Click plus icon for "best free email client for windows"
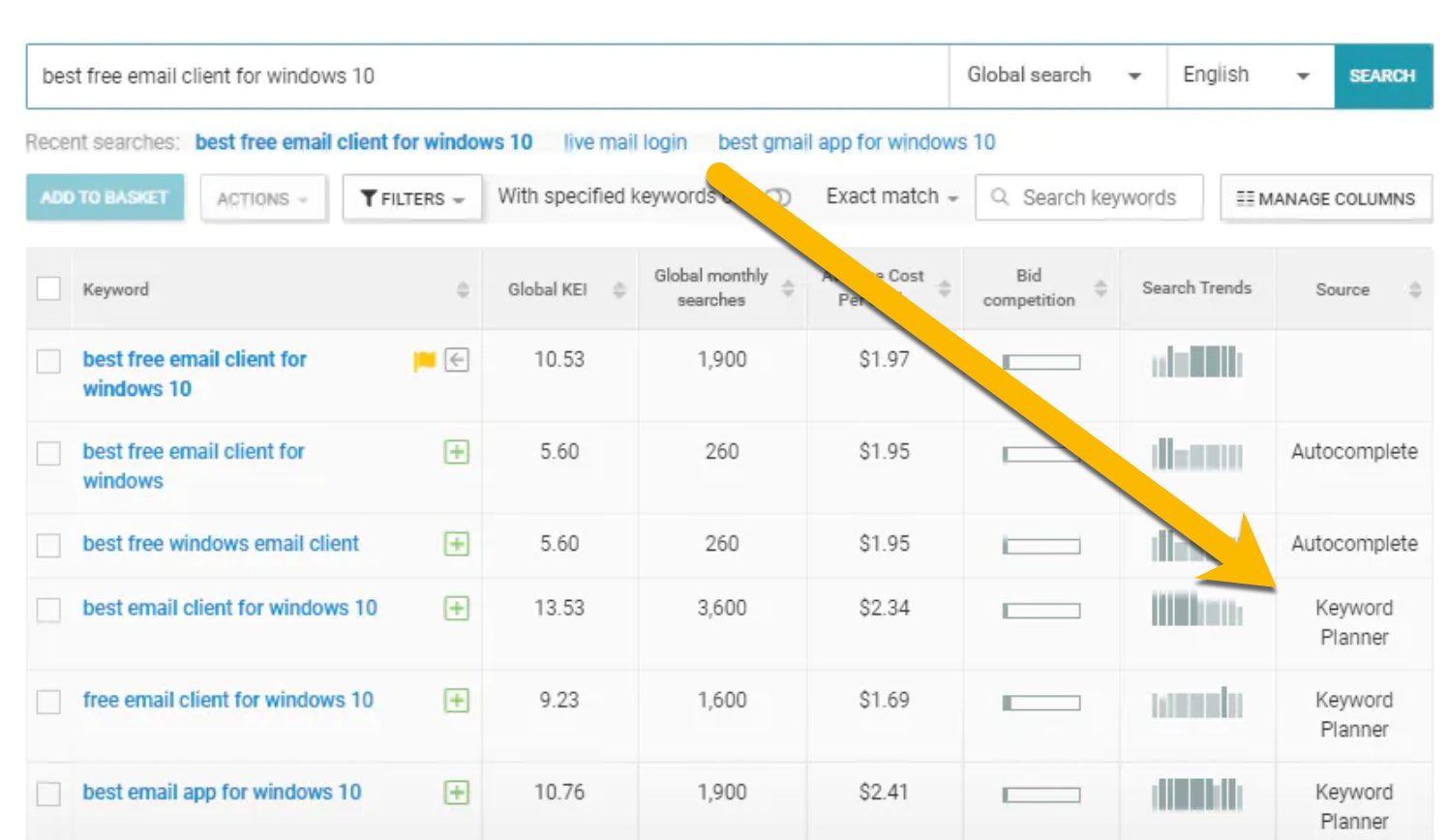1448x840 pixels. 455,452
